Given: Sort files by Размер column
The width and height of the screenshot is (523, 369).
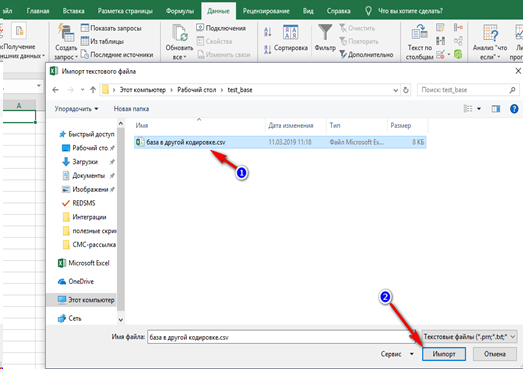Looking at the screenshot, I should (x=401, y=125).
